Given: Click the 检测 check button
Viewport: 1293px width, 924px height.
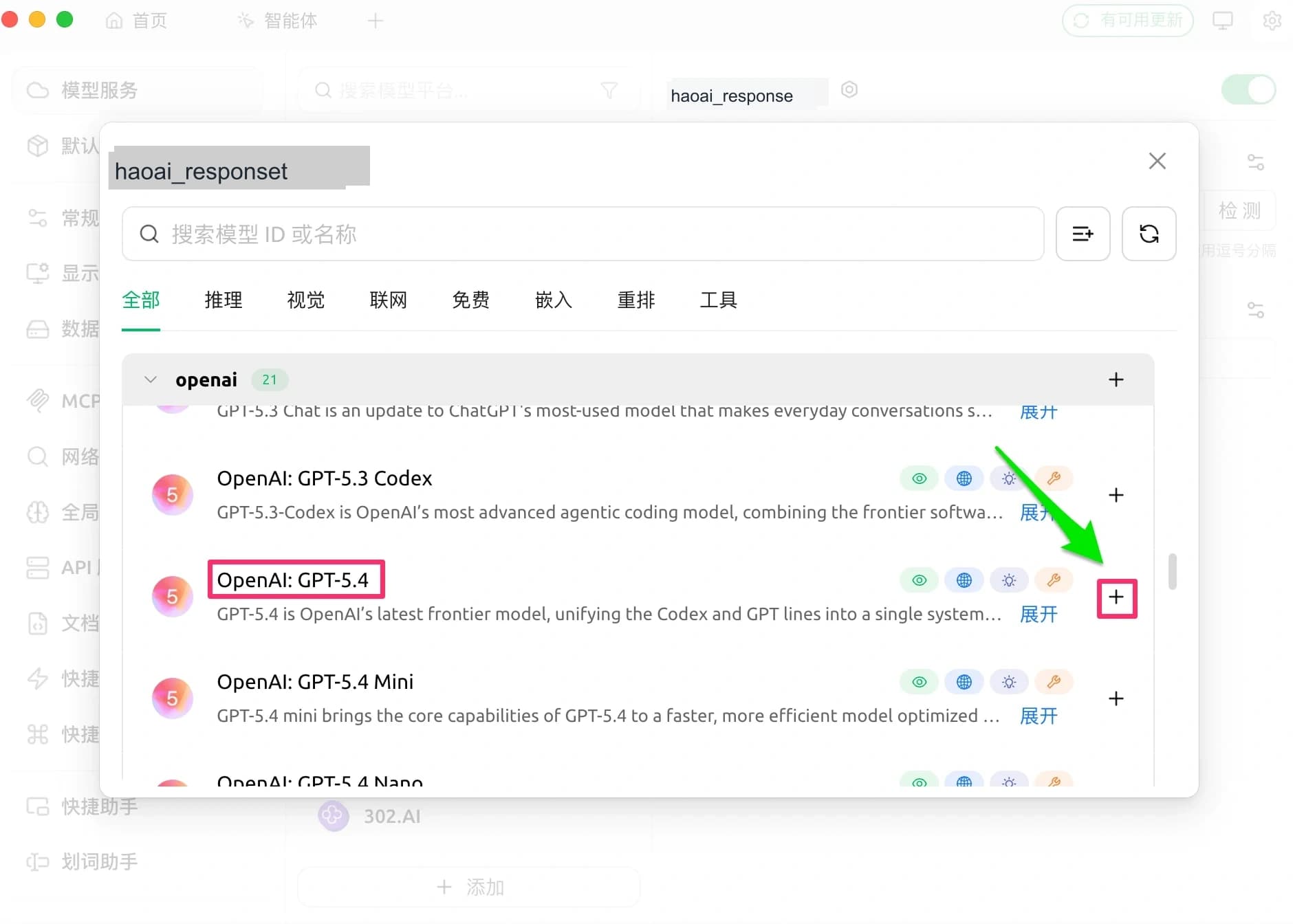Looking at the screenshot, I should click(1240, 210).
